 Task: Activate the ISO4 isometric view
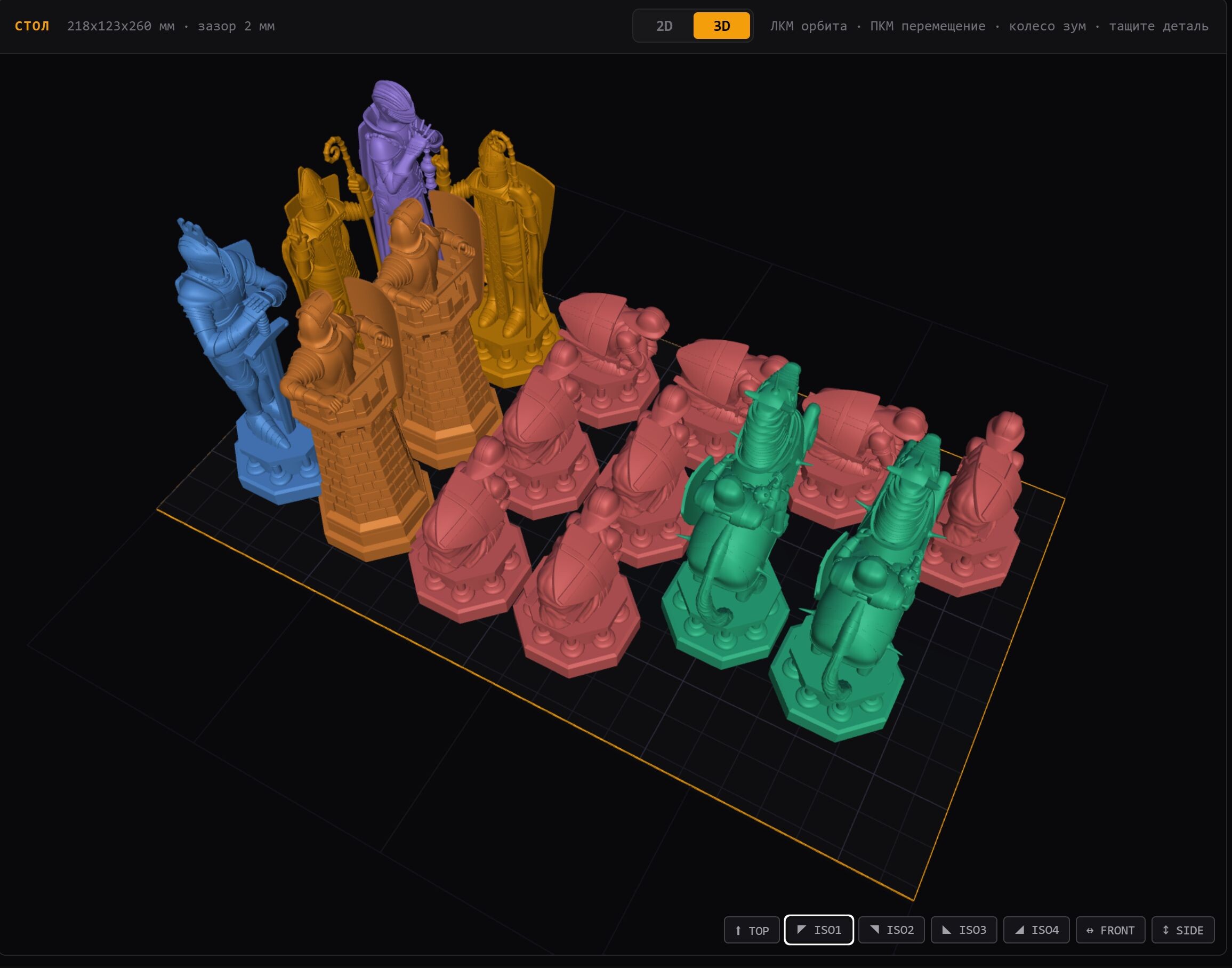coord(1036,930)
